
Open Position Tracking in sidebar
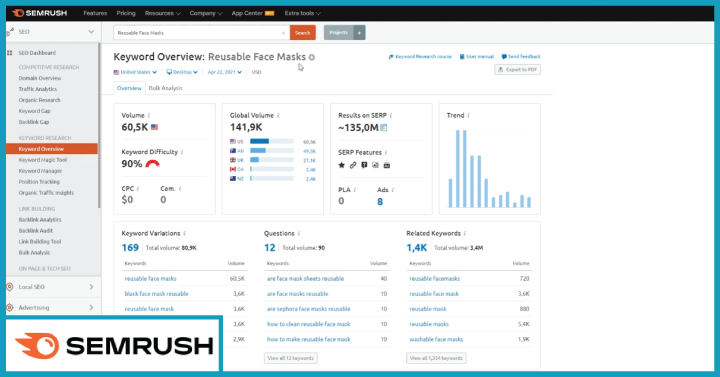click(x=39, y=182)
